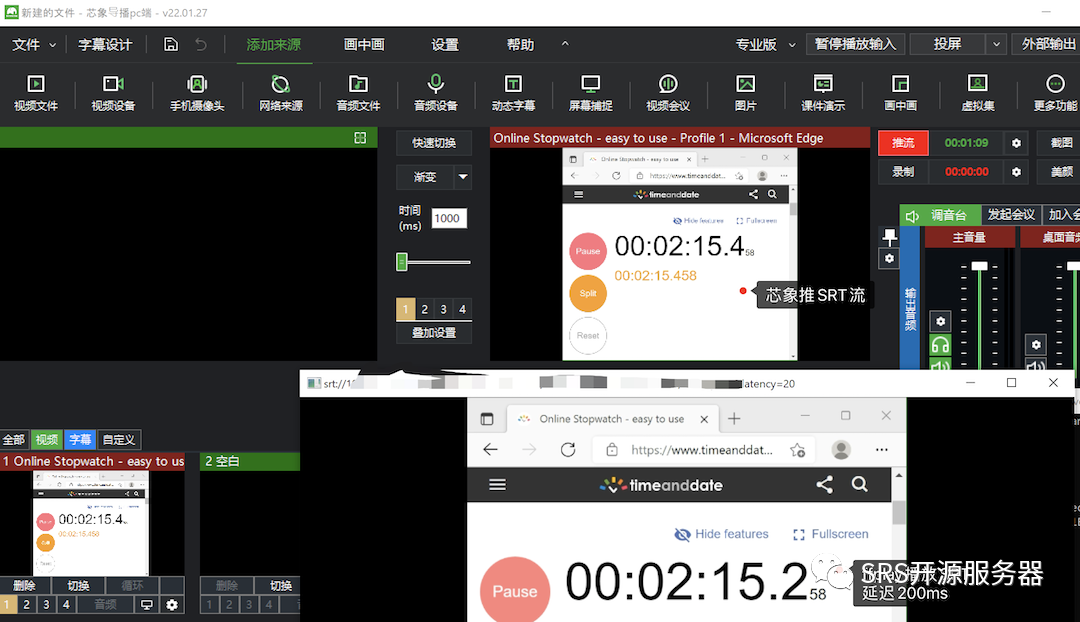
Task: Switch to the 添加来源 tab
Action: [x=273, y=45]
